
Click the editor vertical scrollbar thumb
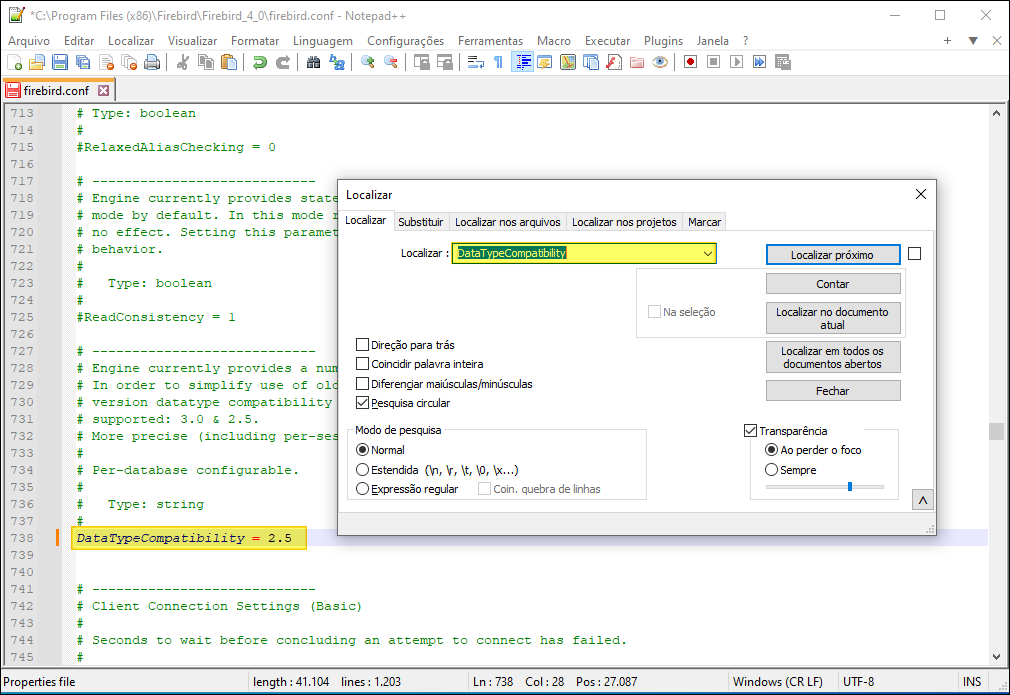pyautogui.click(x=996, y=431)
